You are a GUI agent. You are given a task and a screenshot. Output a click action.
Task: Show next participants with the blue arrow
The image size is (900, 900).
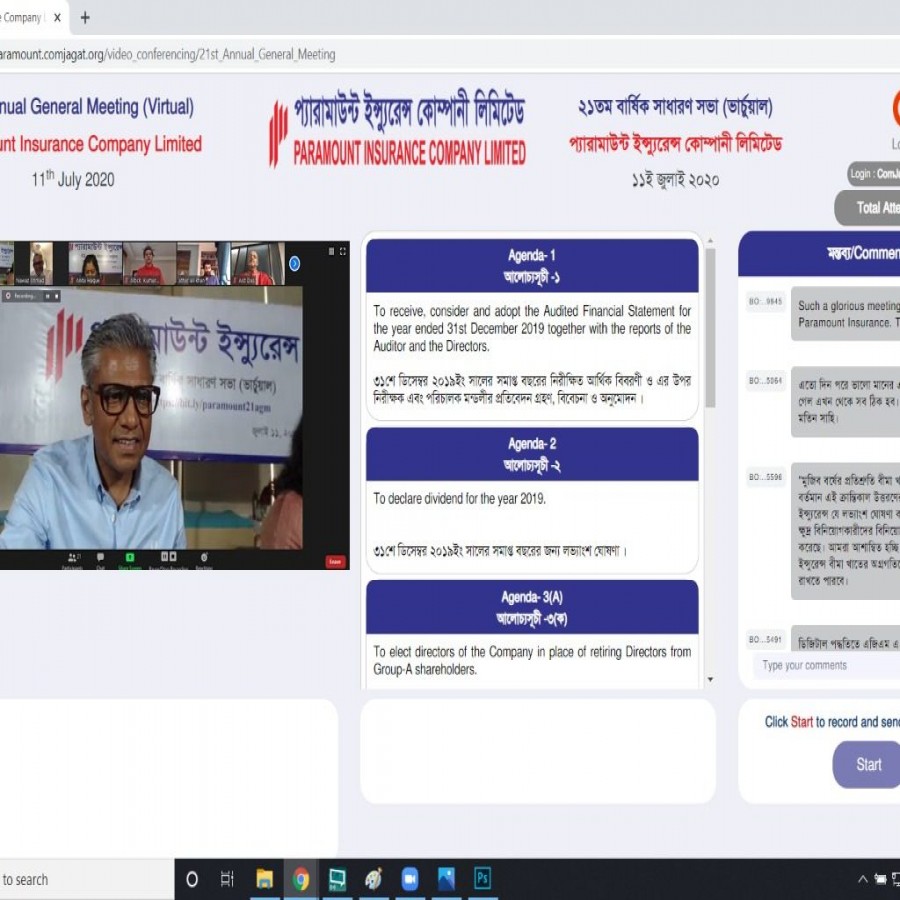click(294, 263)
